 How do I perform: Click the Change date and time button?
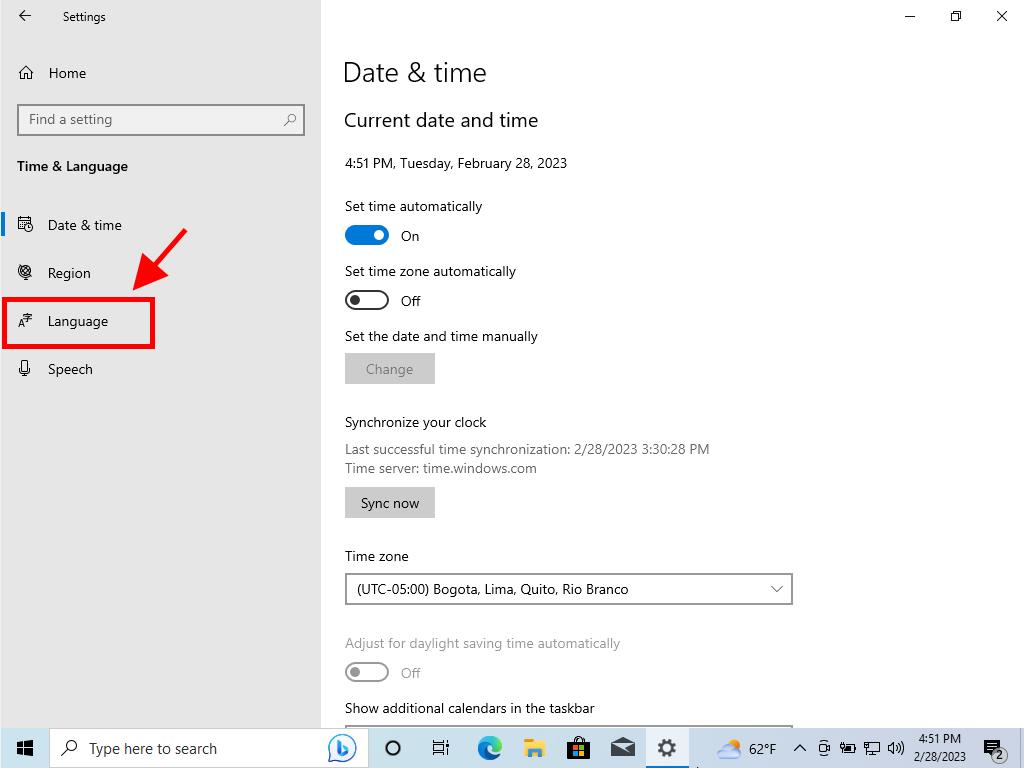[389, 369]
